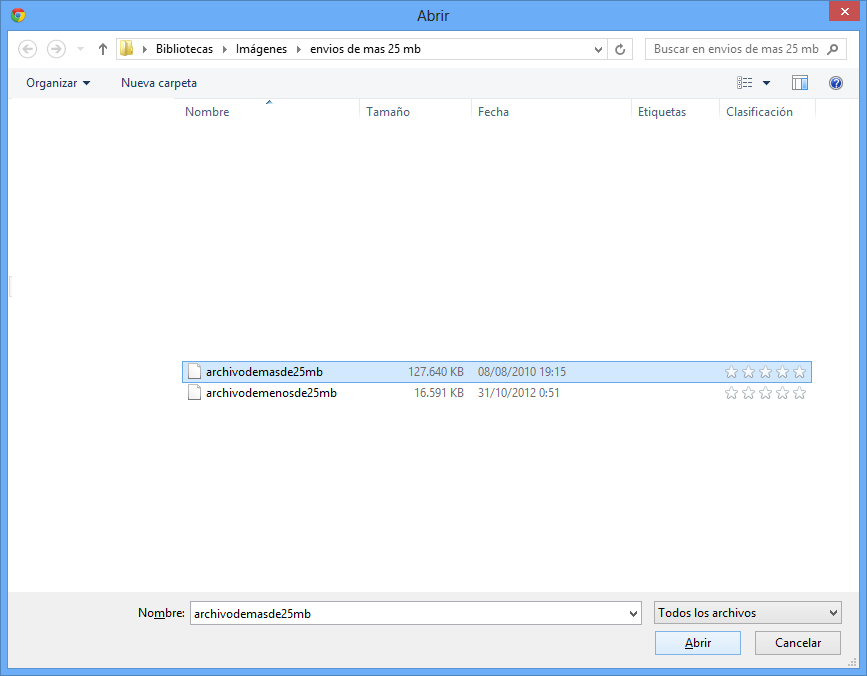This screenshot has width=867, height=676.
Task: Click the folder icon in address bar
Action: (127, 49)
